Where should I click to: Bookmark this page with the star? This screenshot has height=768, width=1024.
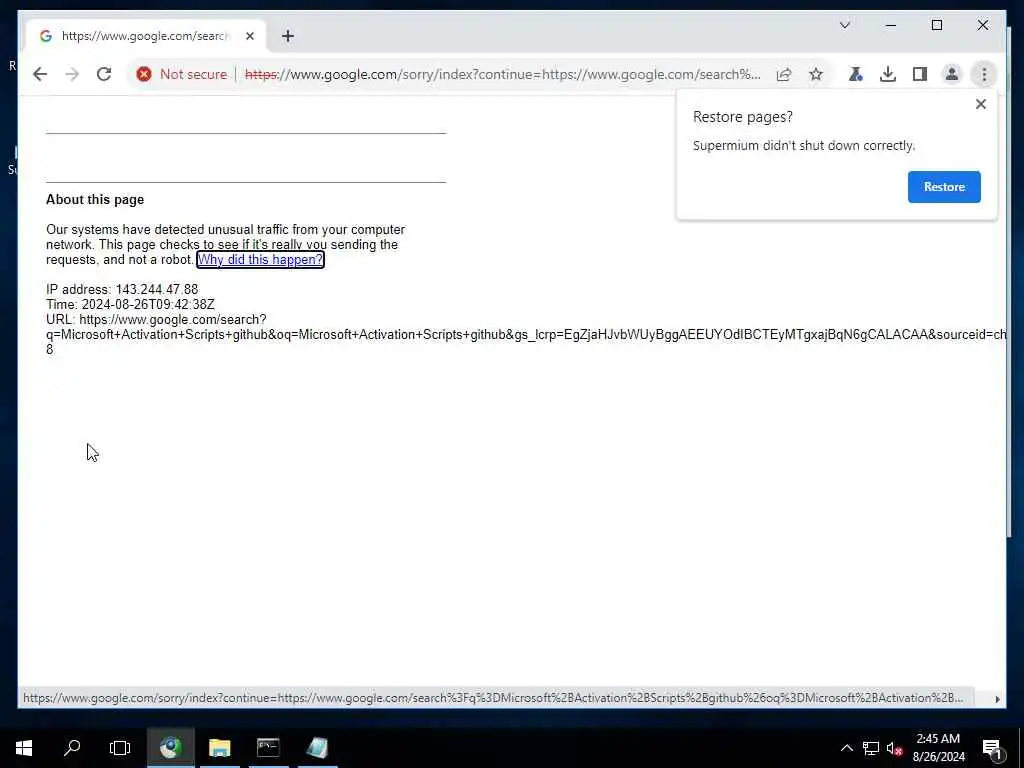point(816,74)
